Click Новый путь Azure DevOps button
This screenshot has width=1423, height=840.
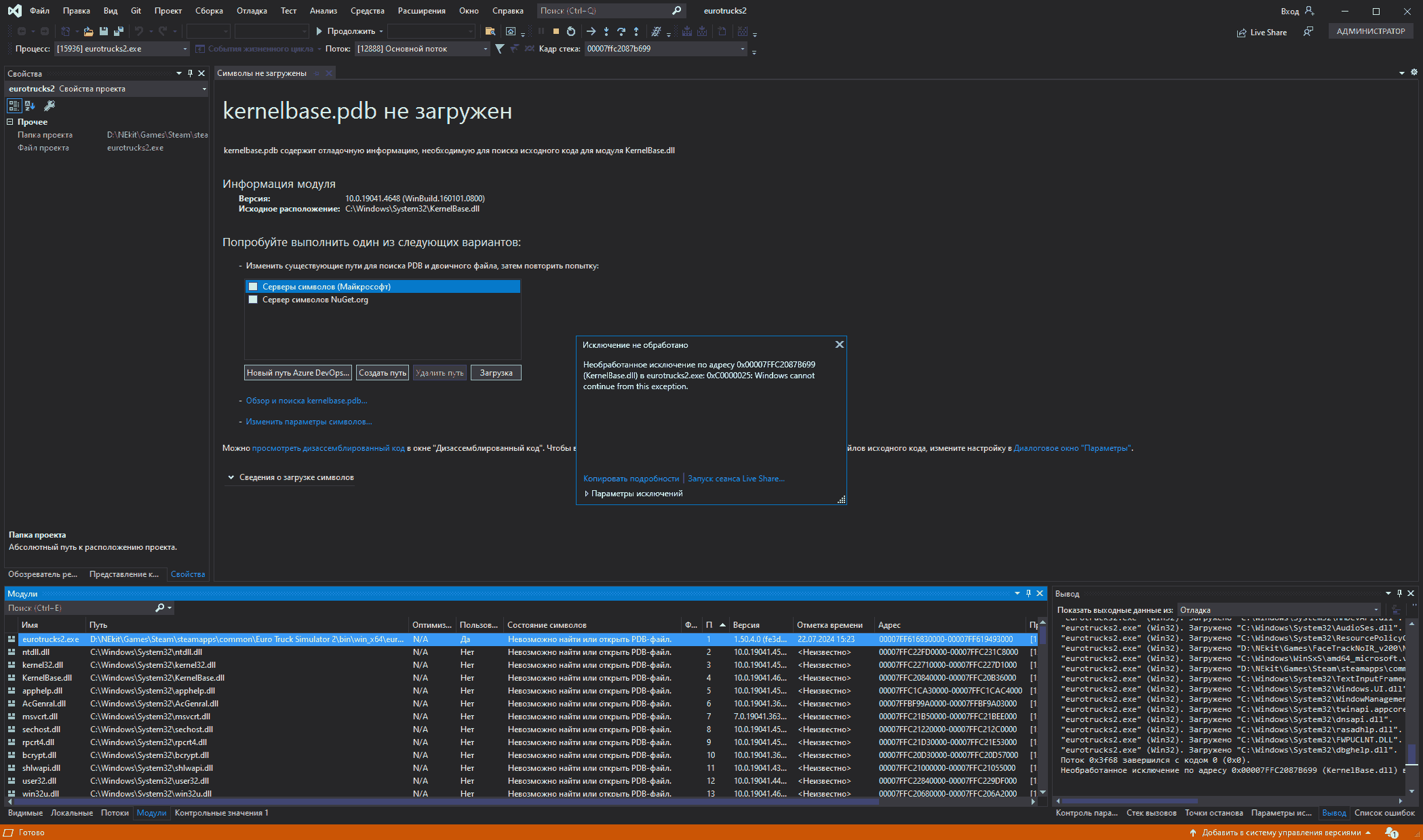click(298, 373)
